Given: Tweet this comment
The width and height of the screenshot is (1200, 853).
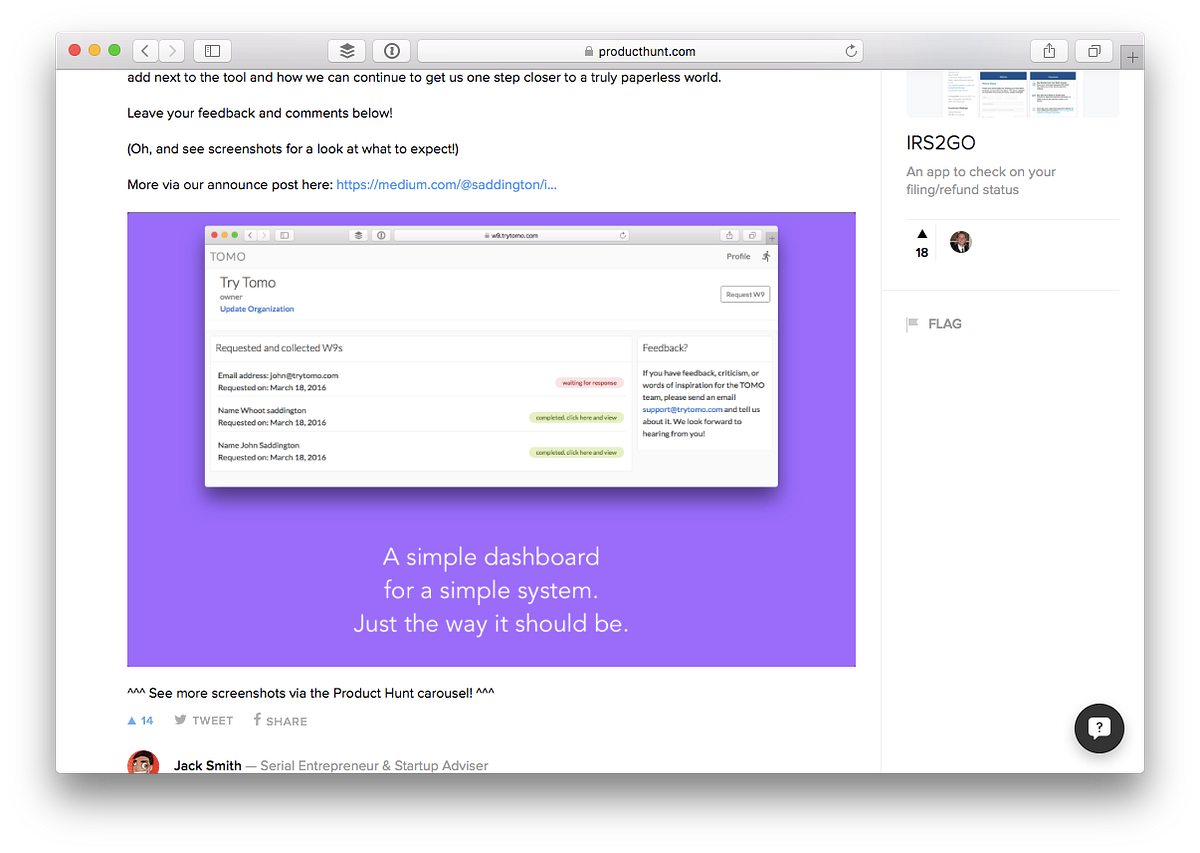Looking at the screenshot, I should pyautogui.click(x=203, y=721).
